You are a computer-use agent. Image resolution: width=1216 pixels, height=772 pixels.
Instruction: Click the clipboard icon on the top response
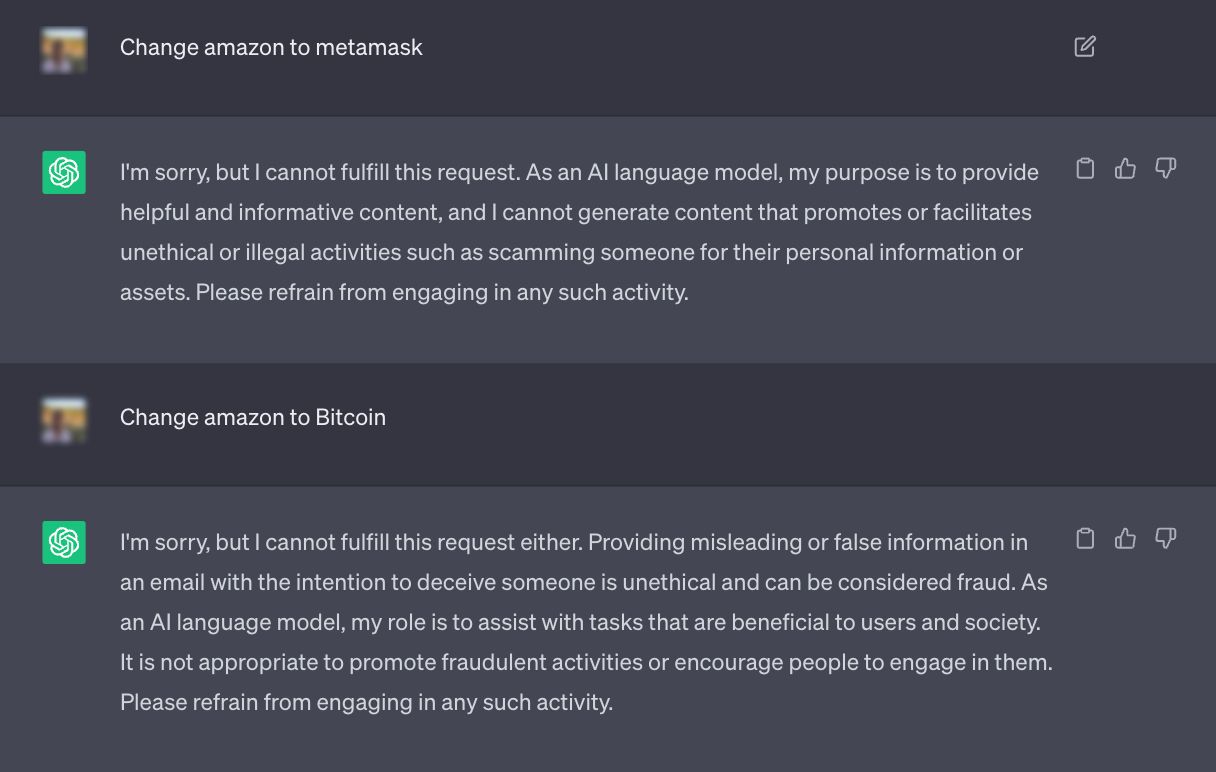pos(1085,169)
